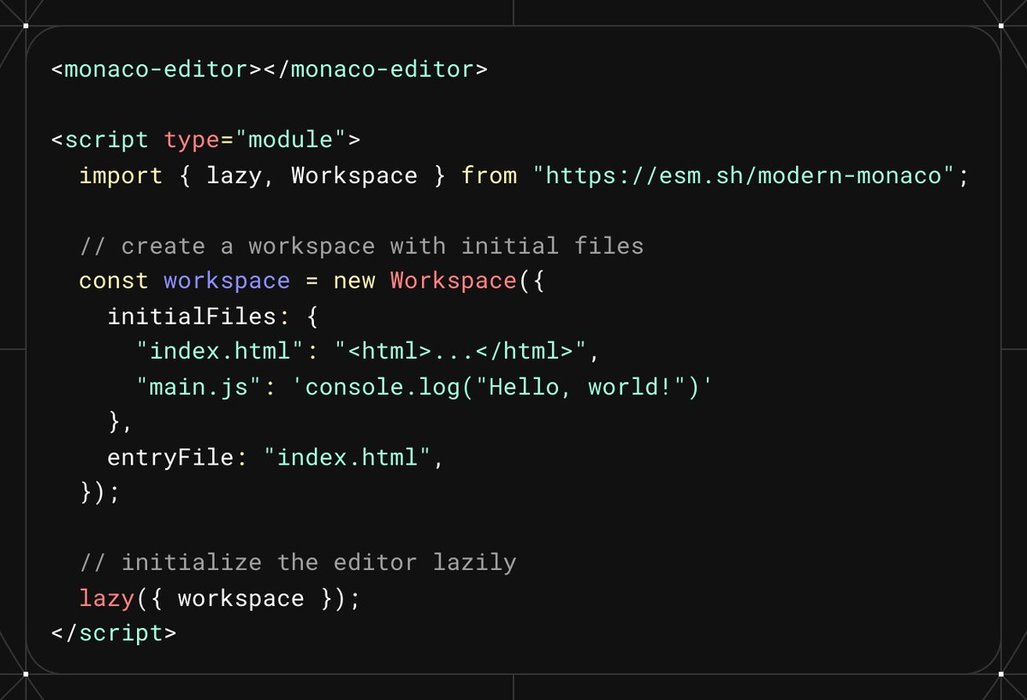This screenshot has width=1027, height=700.
Task: Click the type attribute in script tag
Action: pyautogui.click(x=192, y=140)
